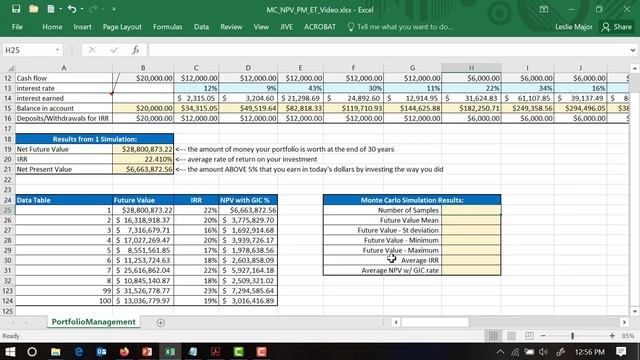Open PowerPoint from the taskbar

click(147, 351)
